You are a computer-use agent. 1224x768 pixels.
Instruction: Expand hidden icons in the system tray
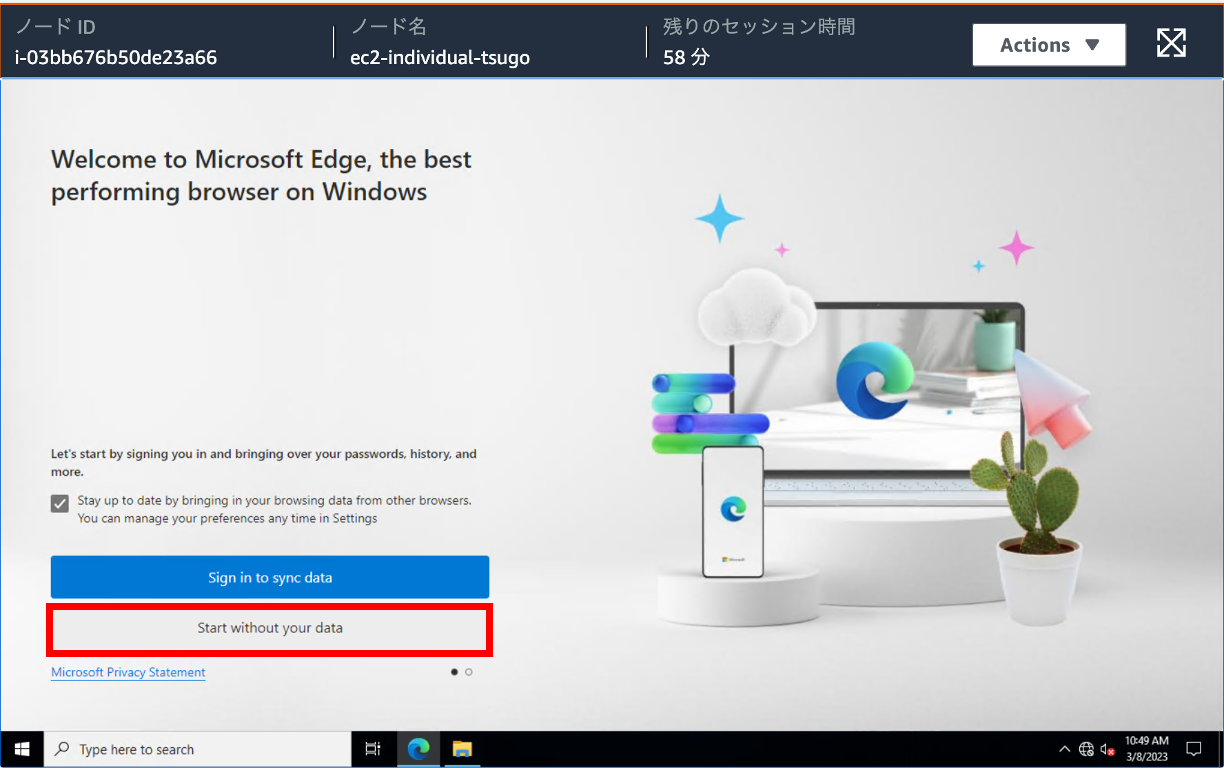1064,748
